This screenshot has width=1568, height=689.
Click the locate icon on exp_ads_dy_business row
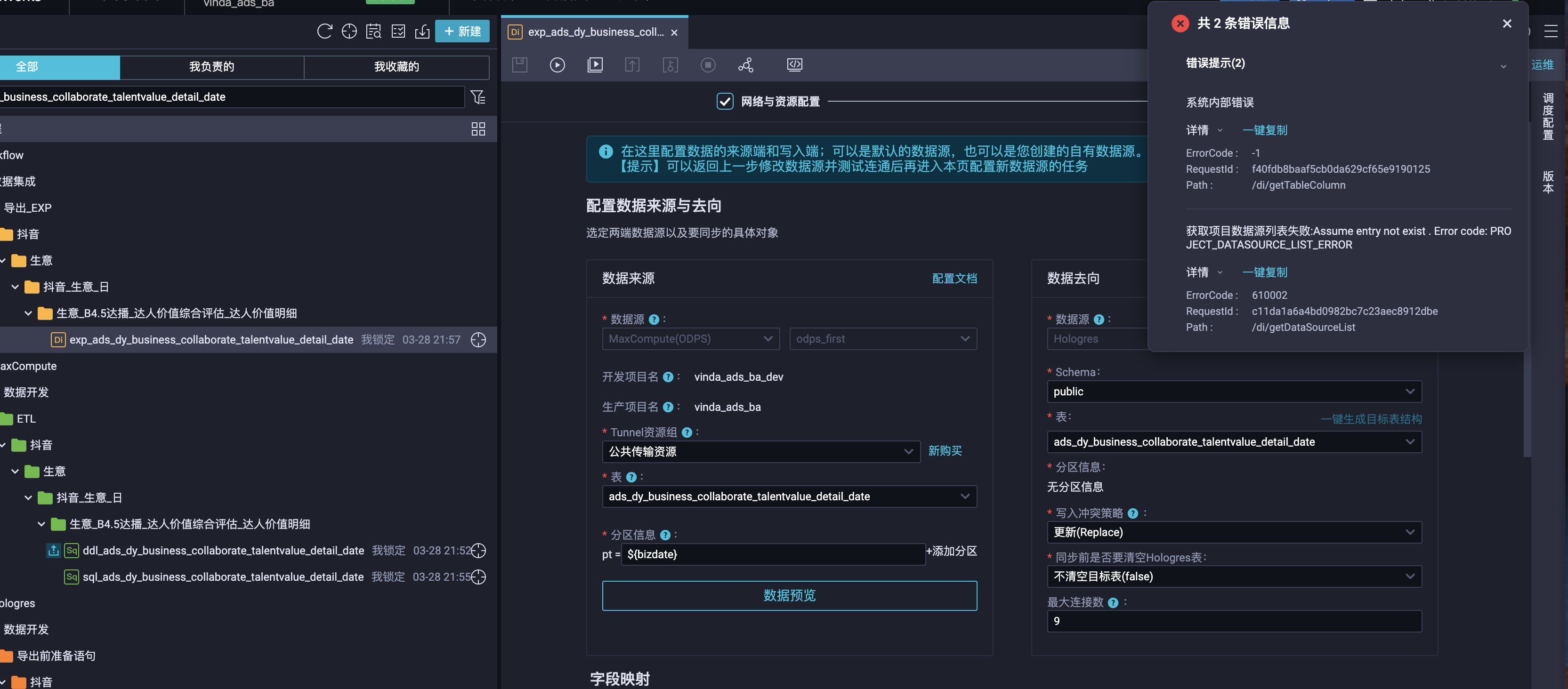point(478,340)
